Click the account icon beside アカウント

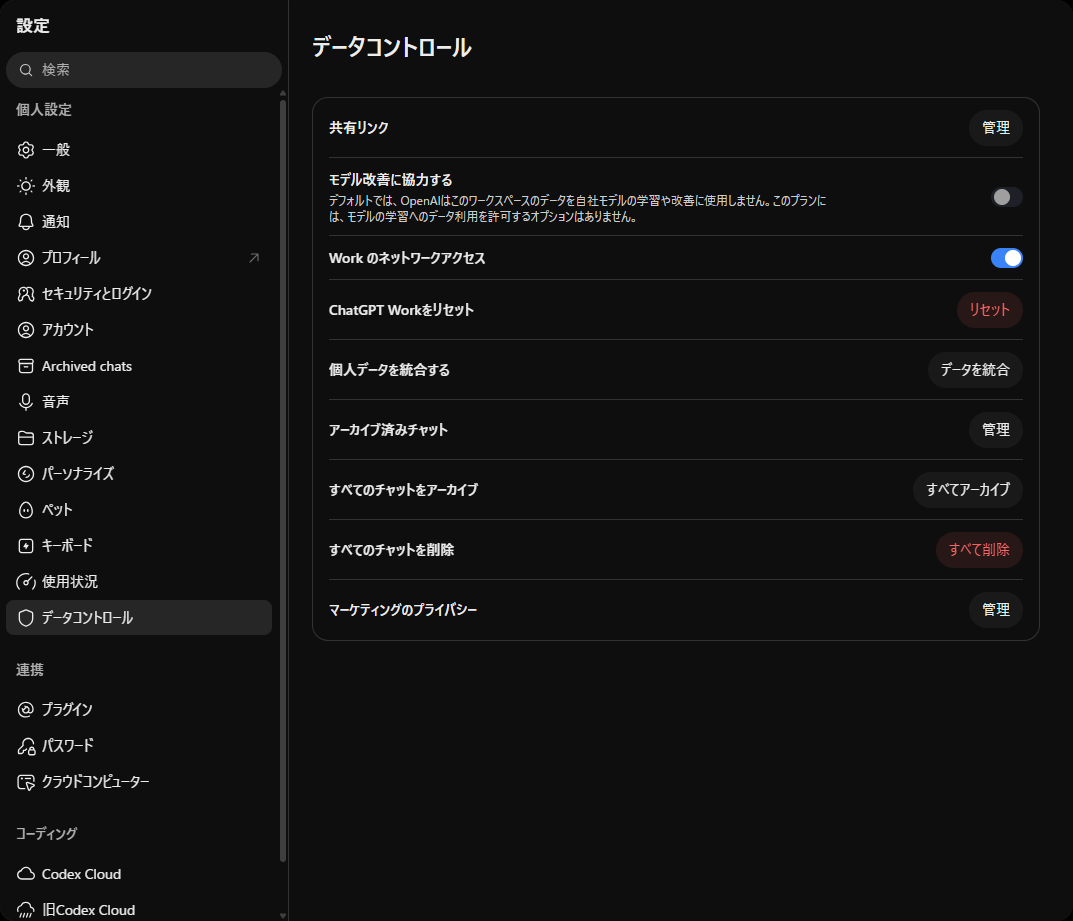(26, 330)
